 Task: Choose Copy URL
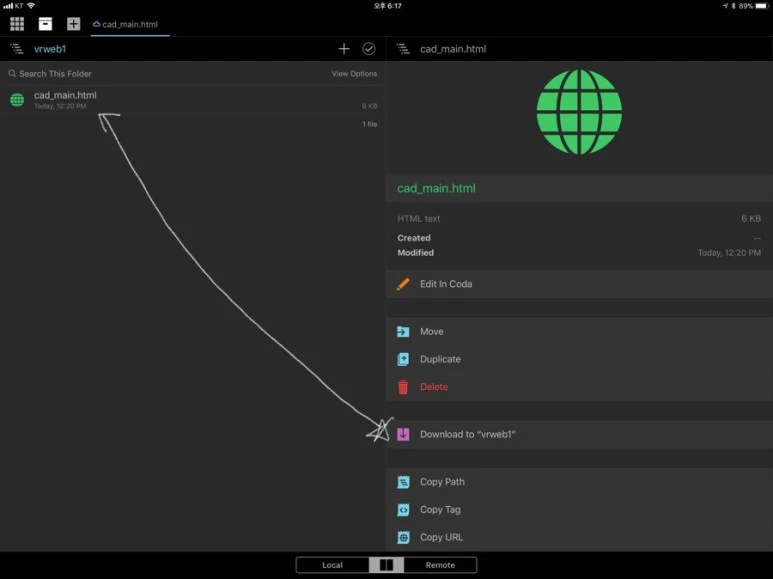[579, 537]
